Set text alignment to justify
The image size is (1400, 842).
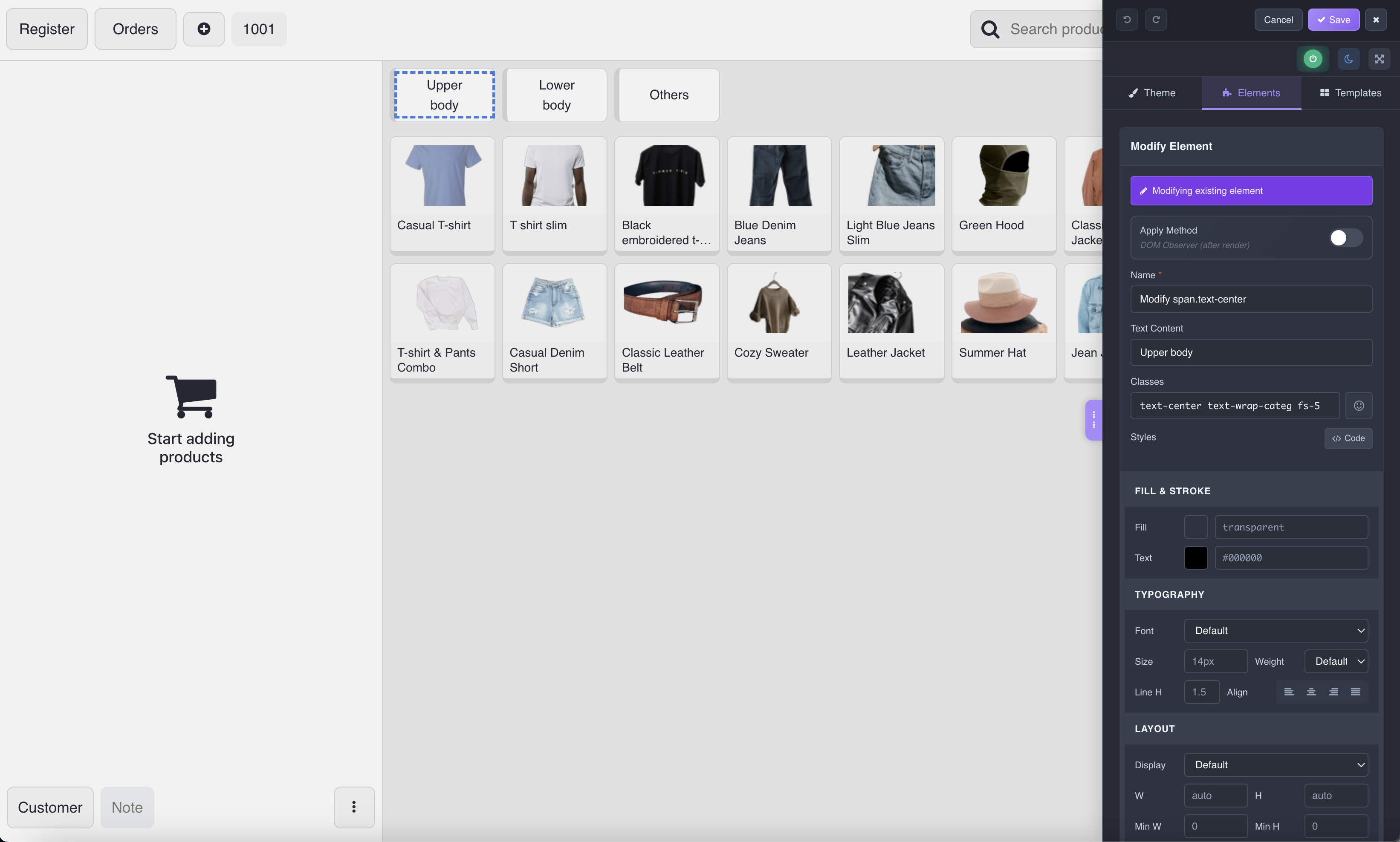(1356, 692)
